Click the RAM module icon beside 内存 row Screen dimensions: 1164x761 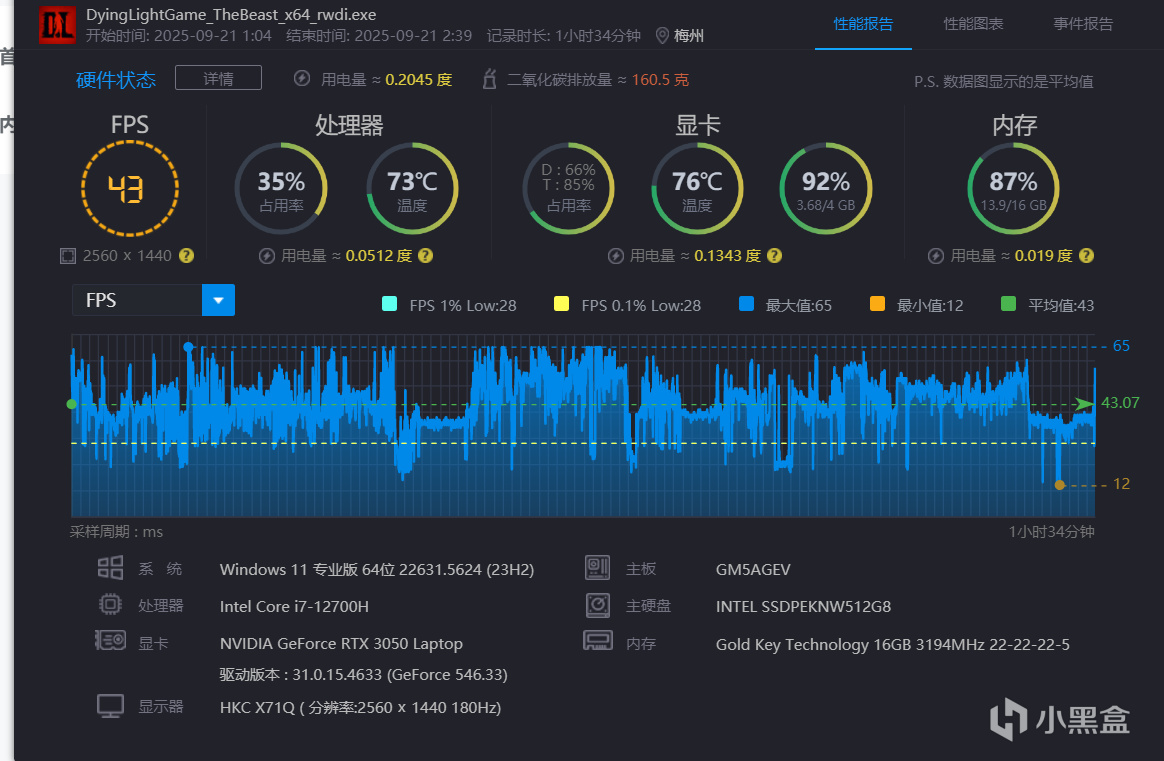pos(598,640)
